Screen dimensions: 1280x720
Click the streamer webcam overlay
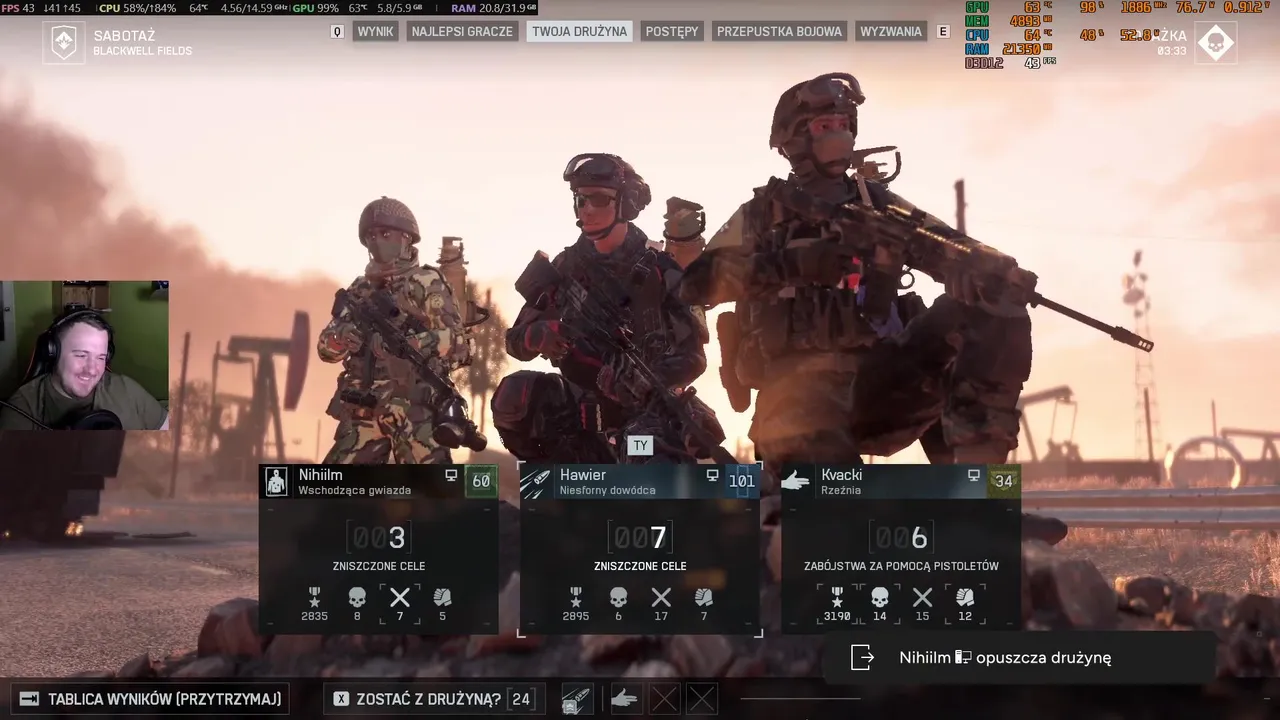[x=84, y=355]
